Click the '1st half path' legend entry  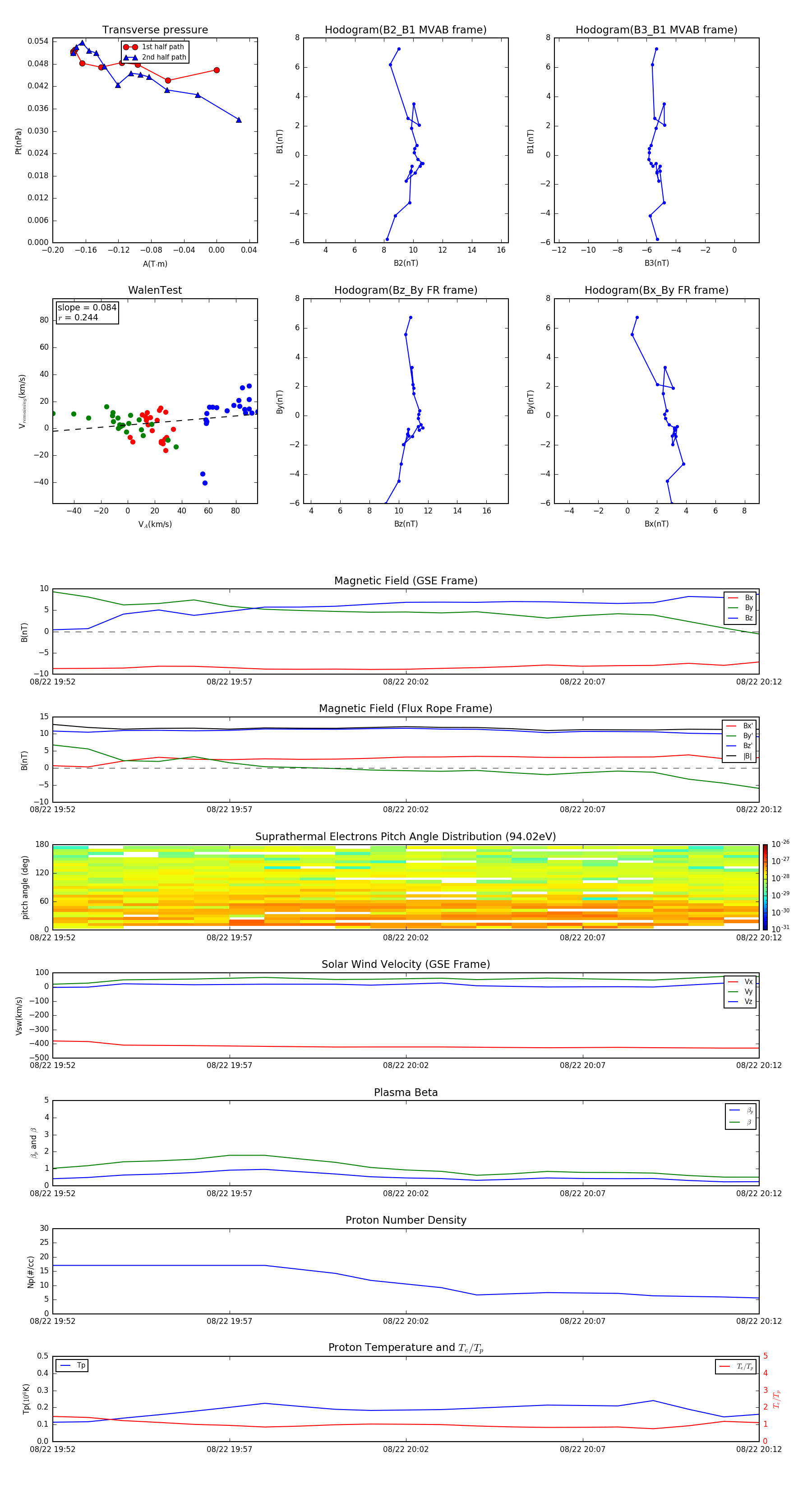(x=154, y=47)
